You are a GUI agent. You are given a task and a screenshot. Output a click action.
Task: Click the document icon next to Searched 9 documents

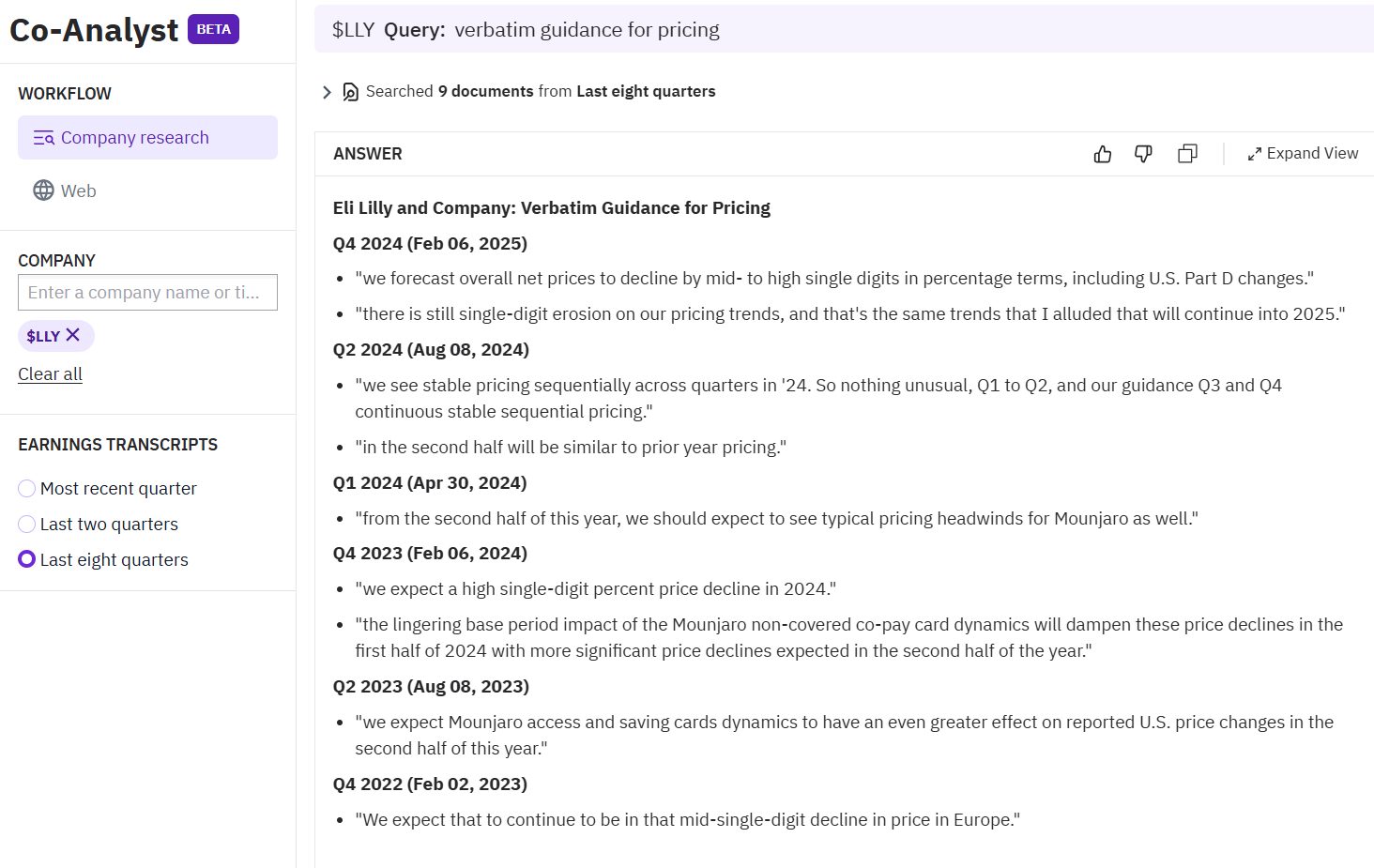349,91
